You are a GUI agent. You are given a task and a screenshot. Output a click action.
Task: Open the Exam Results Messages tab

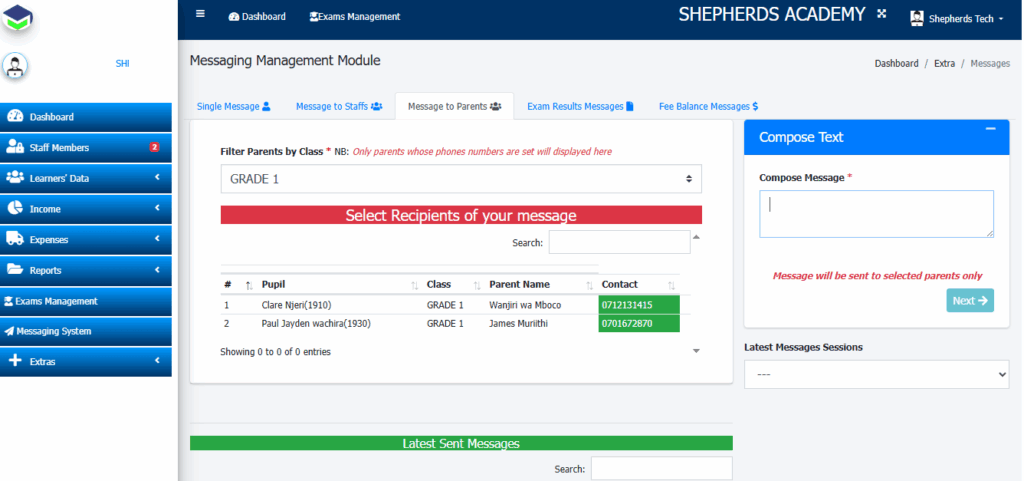[581, 106]
